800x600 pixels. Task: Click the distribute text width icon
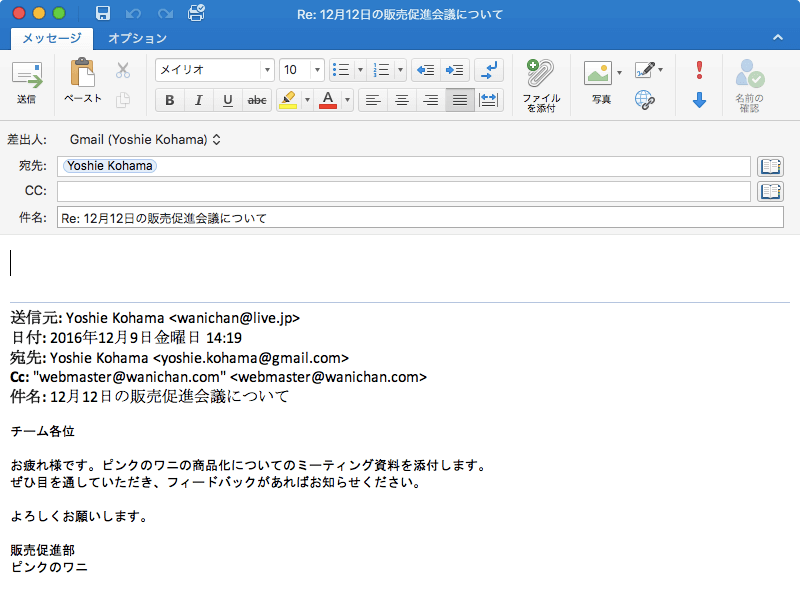click(489, 100)
